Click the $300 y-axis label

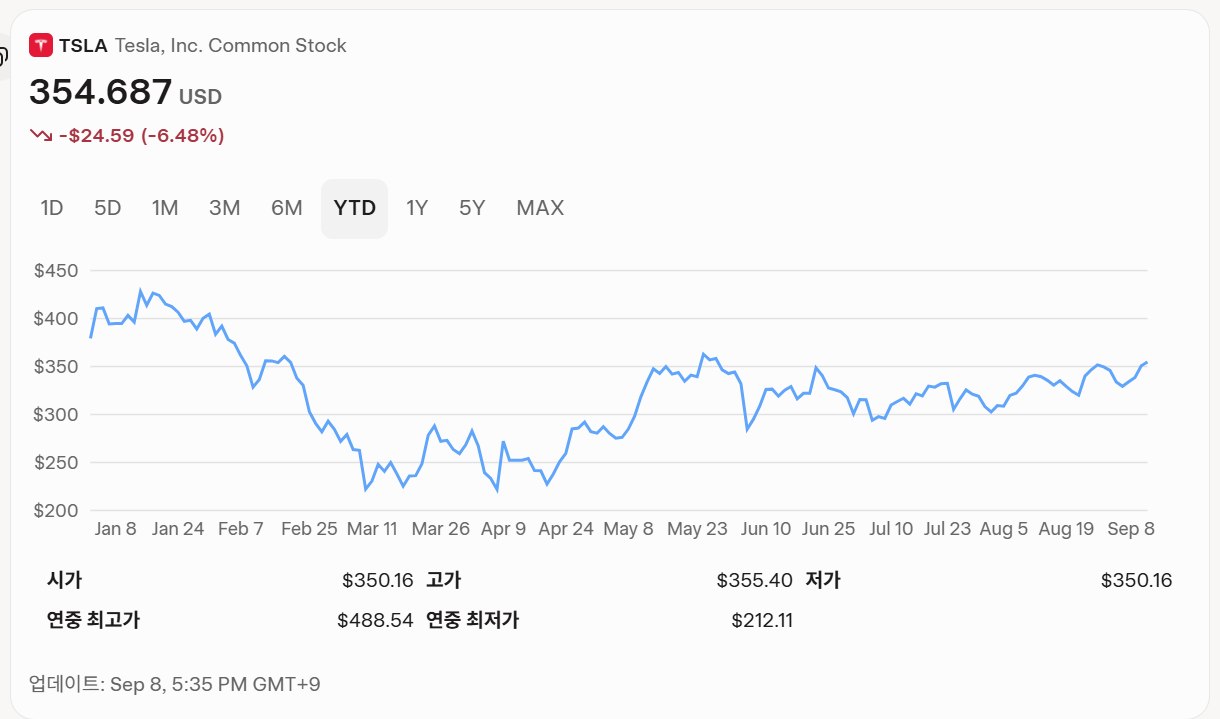56,415
